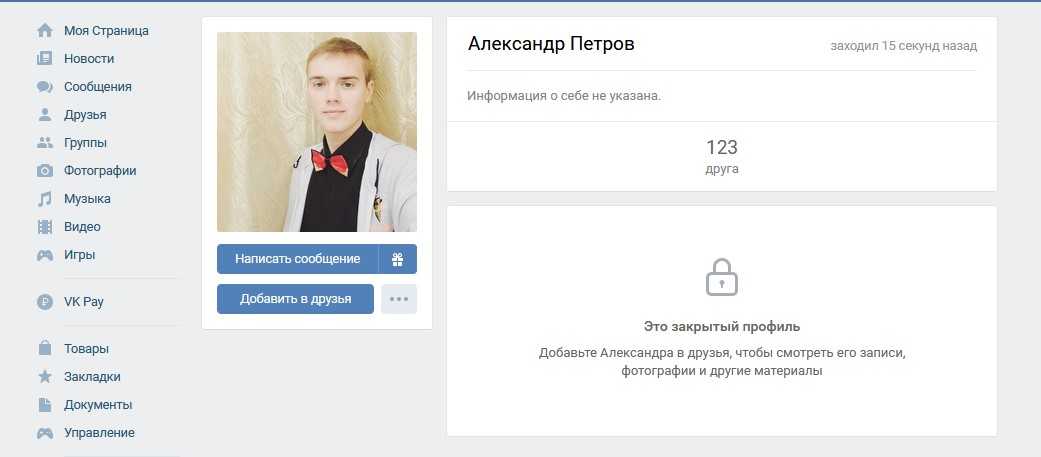Click the Игры gamepad icon

tap(44, 254)
